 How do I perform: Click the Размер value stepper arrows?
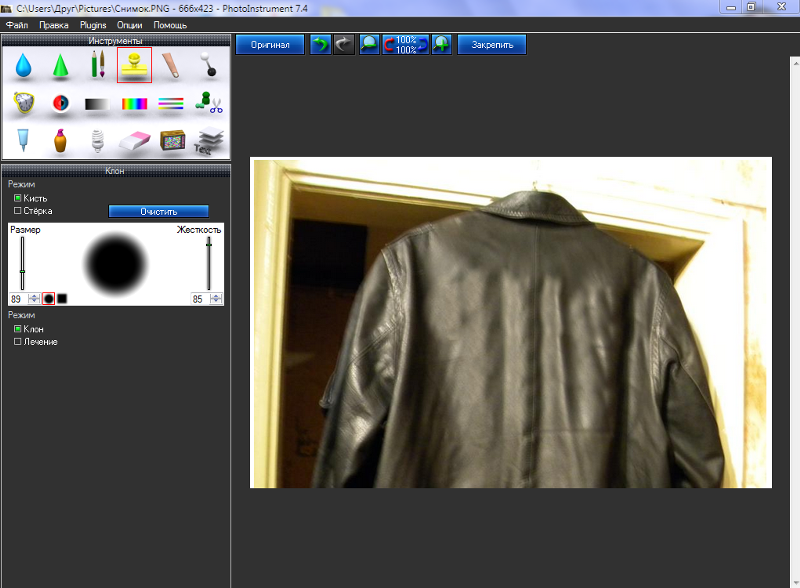click(x=34, y=299)
